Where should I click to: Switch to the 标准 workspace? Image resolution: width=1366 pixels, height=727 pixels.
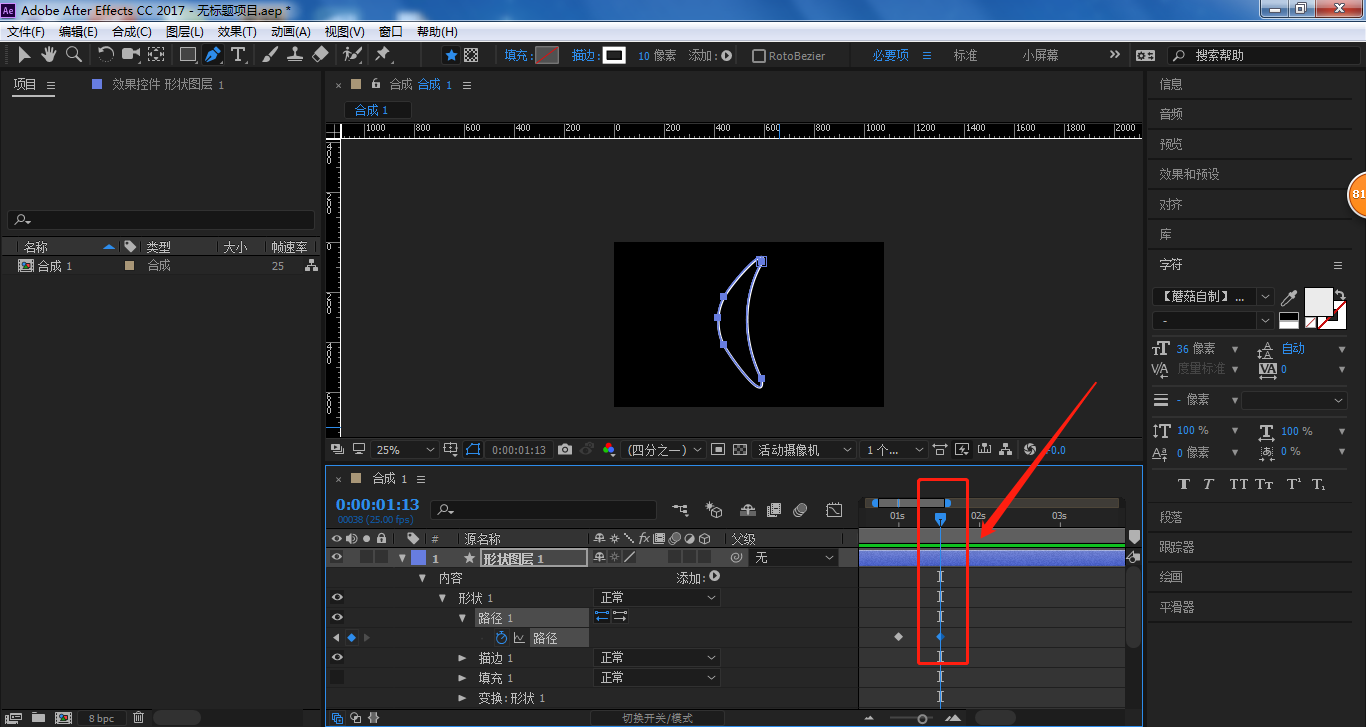[x=965, y=56]
